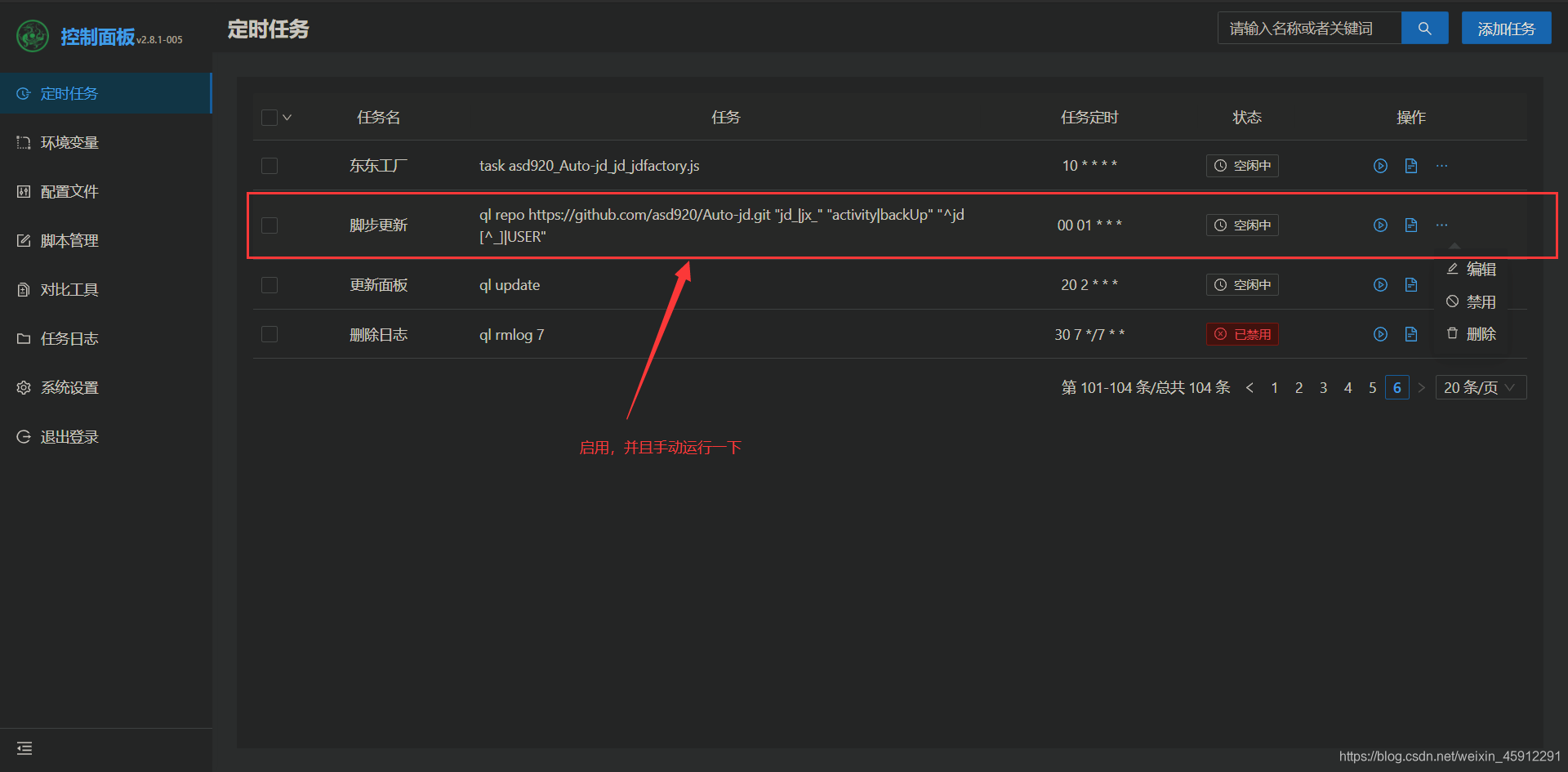Go to page 3
Viewport: 1568px width, 772px height.
click(1323, 388)
